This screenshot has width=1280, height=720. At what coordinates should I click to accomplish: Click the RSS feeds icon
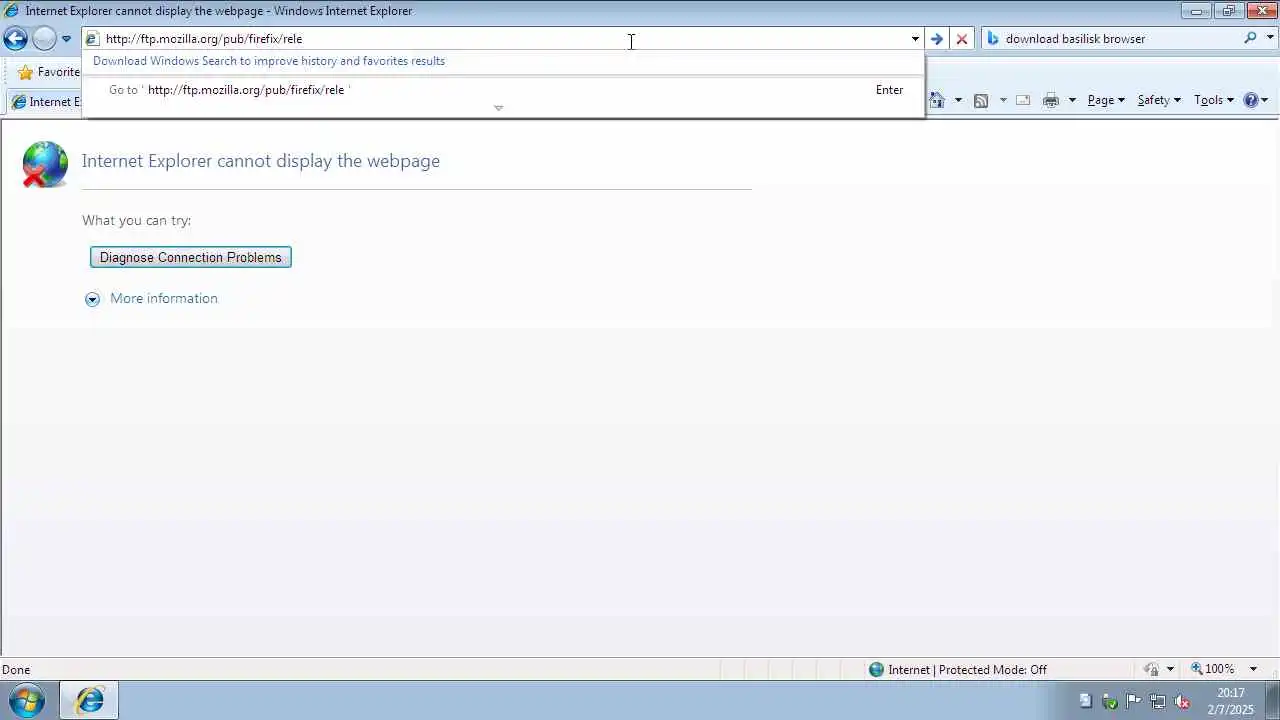pos(981,100)
